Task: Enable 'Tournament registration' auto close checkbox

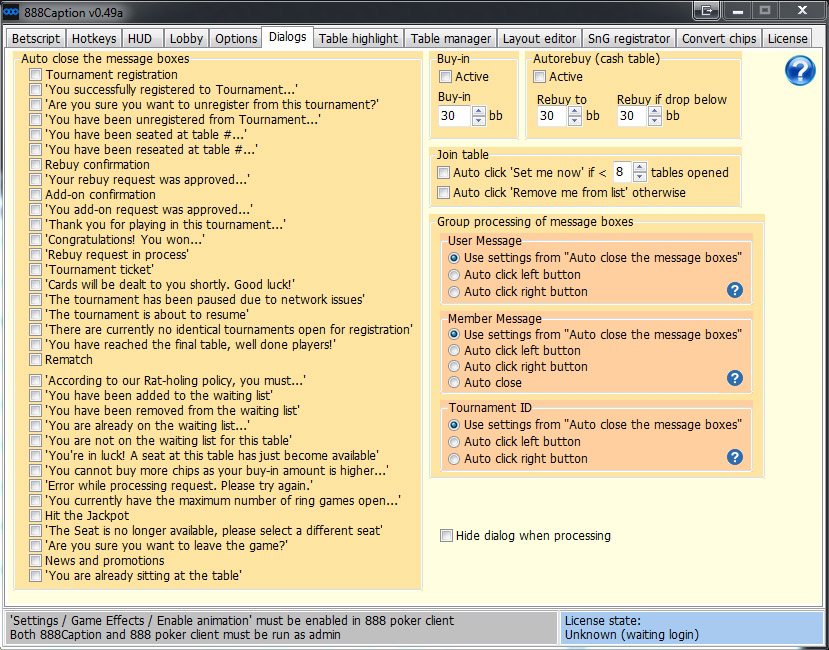Action: point(36,75)
